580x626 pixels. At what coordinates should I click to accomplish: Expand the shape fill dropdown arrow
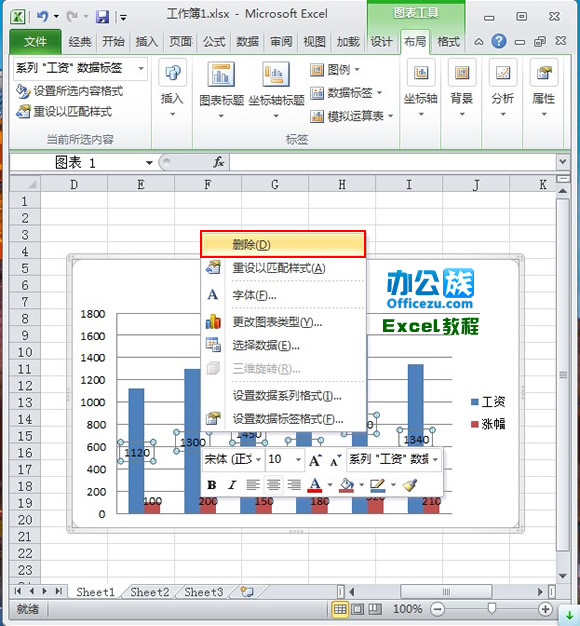coord(361,485)
